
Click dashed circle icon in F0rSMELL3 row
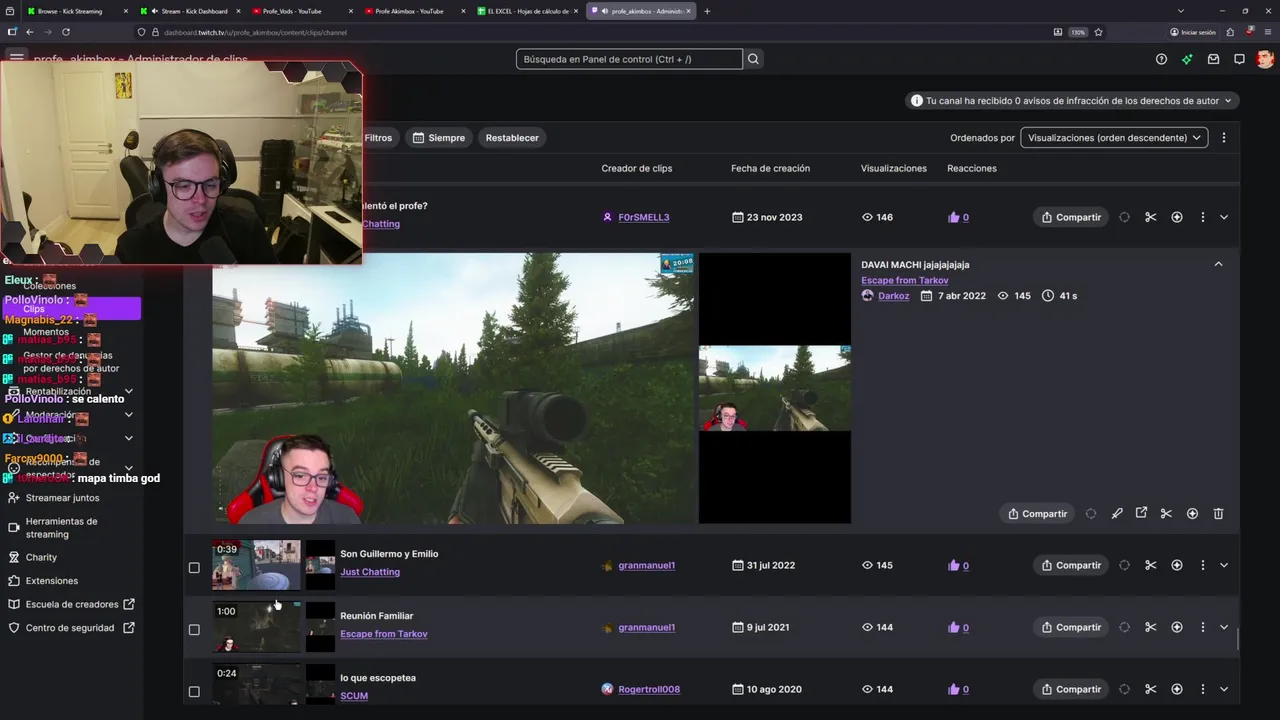click(1124, 217)
